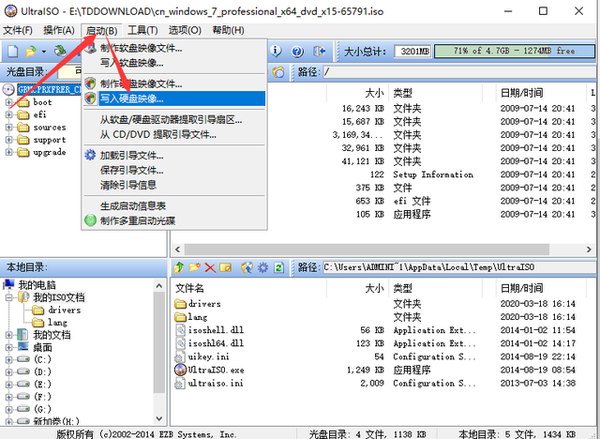Select 制作多重启动光碟 menu entry
Viewport: 600px width, 439px height.
coord(174,220)
